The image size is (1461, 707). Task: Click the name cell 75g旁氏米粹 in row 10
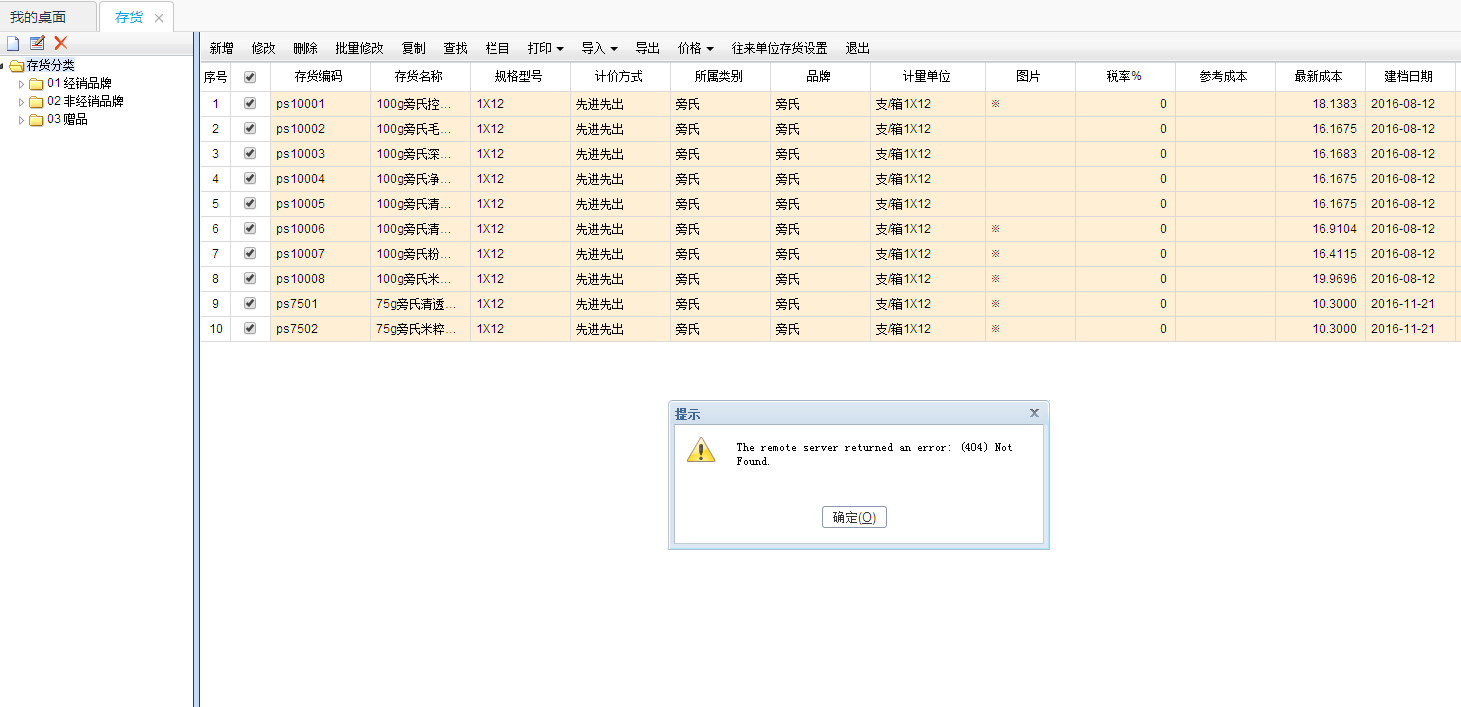coord(420,329)
